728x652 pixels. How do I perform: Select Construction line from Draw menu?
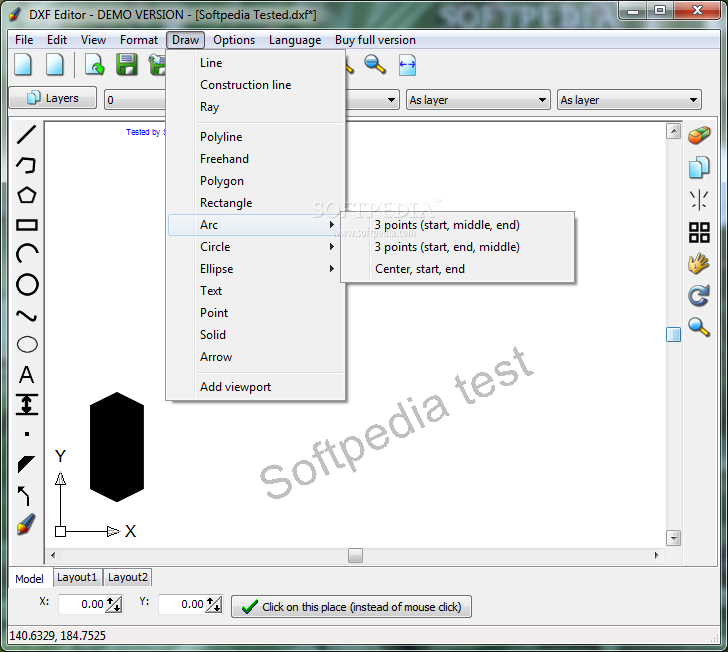pyautogui.click(x=256, y=85)
